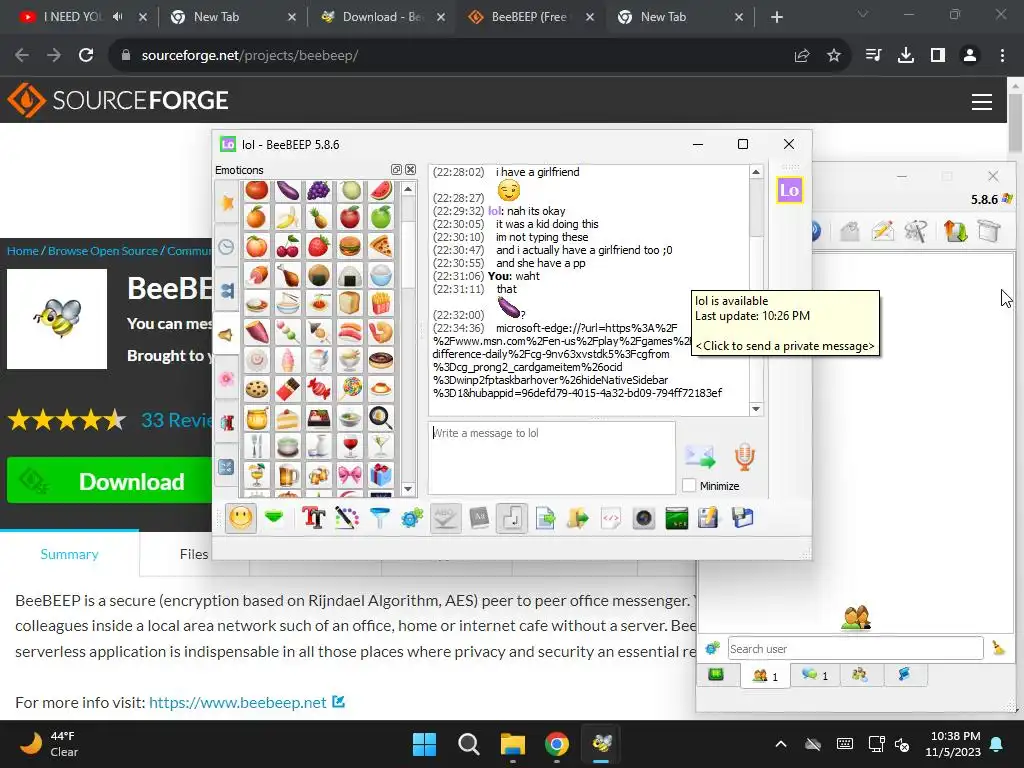Click the camera screenshot icon
This screenshot has width=1024, height=768.
[x=643, y=519]
